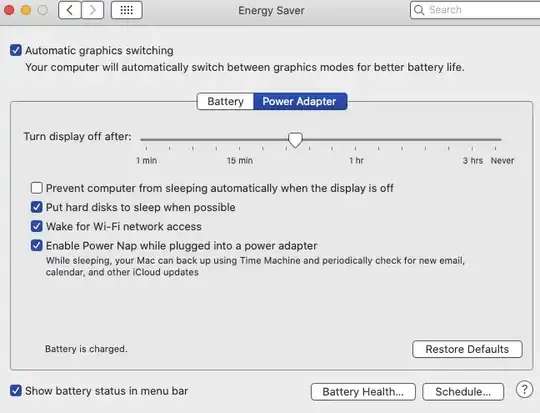Disable Automatic graphics switching checkbox
This screenshot has height=413, width=540.
(16, 50)
